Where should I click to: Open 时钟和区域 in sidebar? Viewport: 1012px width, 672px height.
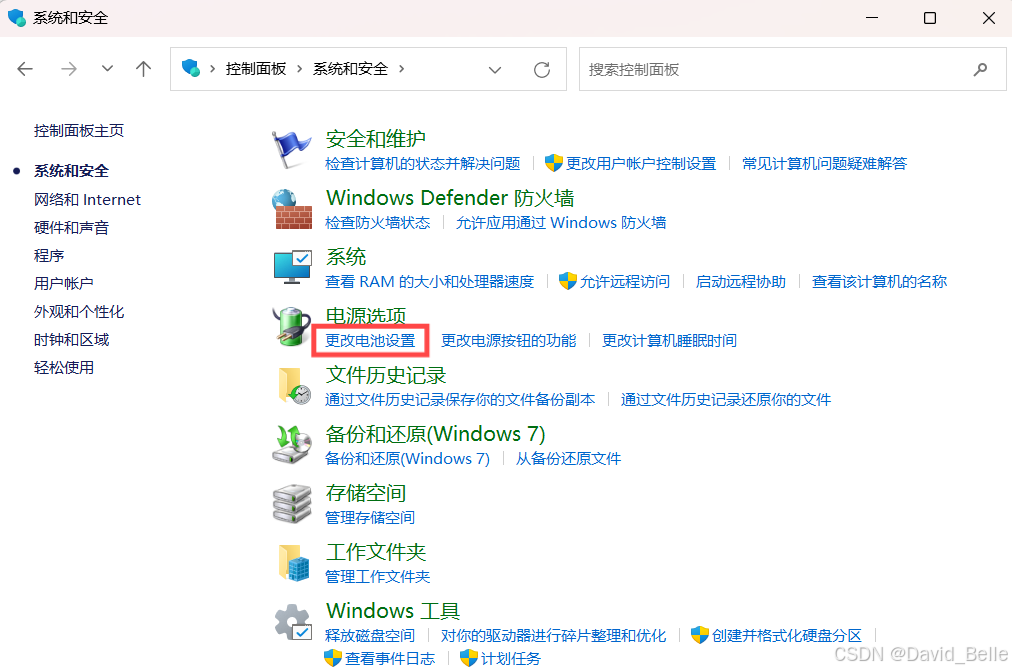pos(71,340)
